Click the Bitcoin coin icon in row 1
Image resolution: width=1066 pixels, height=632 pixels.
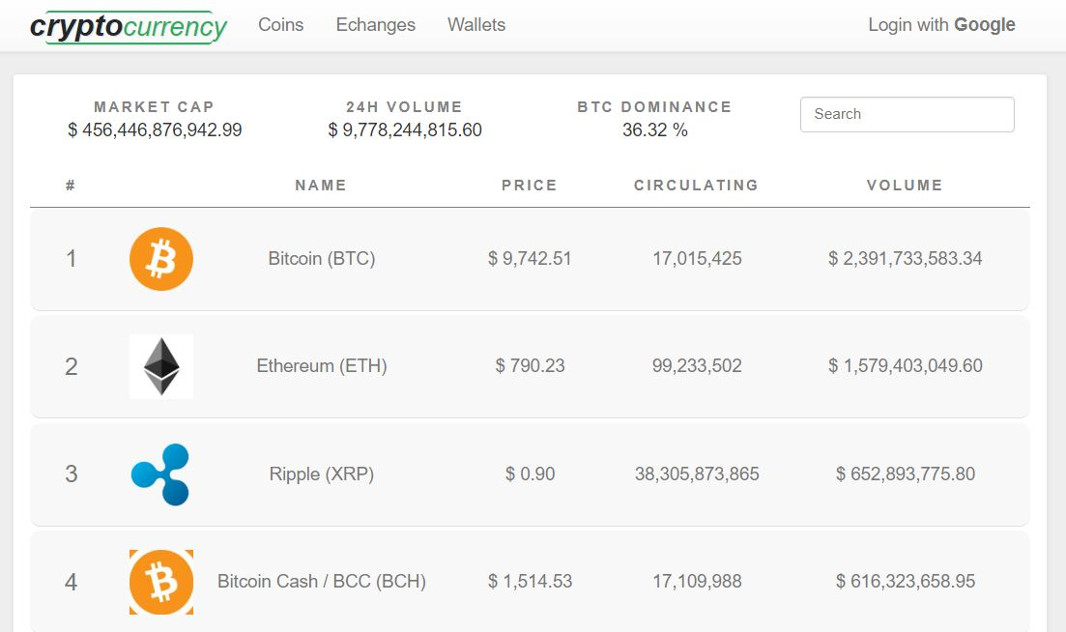[161, 259]
